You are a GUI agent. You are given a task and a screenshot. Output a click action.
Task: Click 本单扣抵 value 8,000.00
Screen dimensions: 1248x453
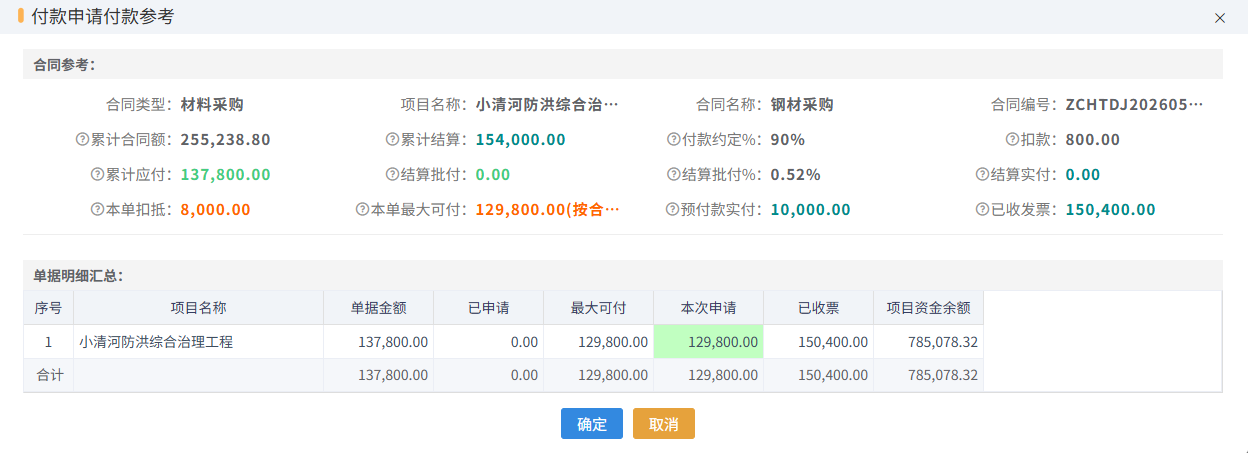tap(215, 210)
